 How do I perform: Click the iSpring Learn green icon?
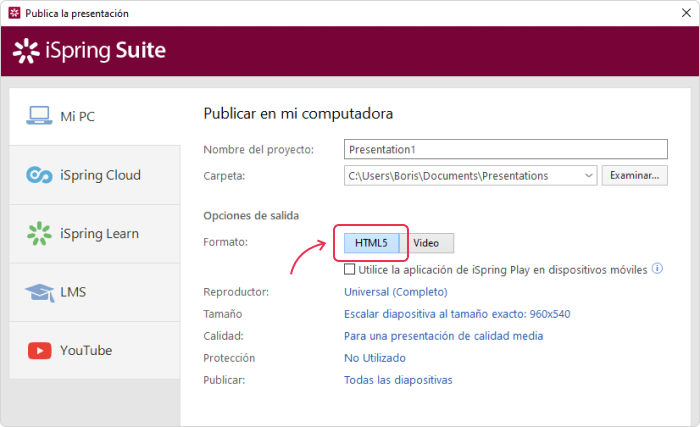tap(39, 234)
